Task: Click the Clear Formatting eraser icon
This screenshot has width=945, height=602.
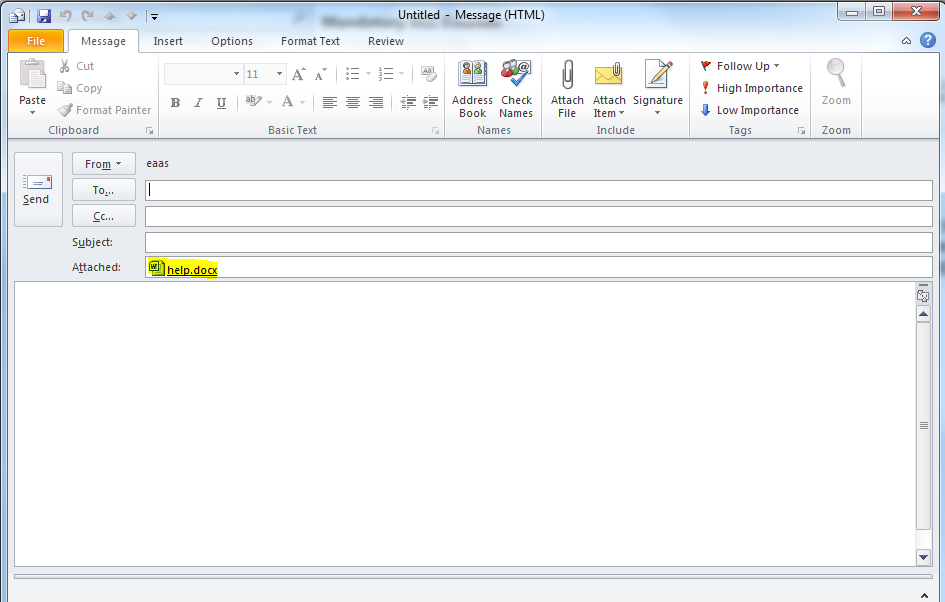Action: 429,74
